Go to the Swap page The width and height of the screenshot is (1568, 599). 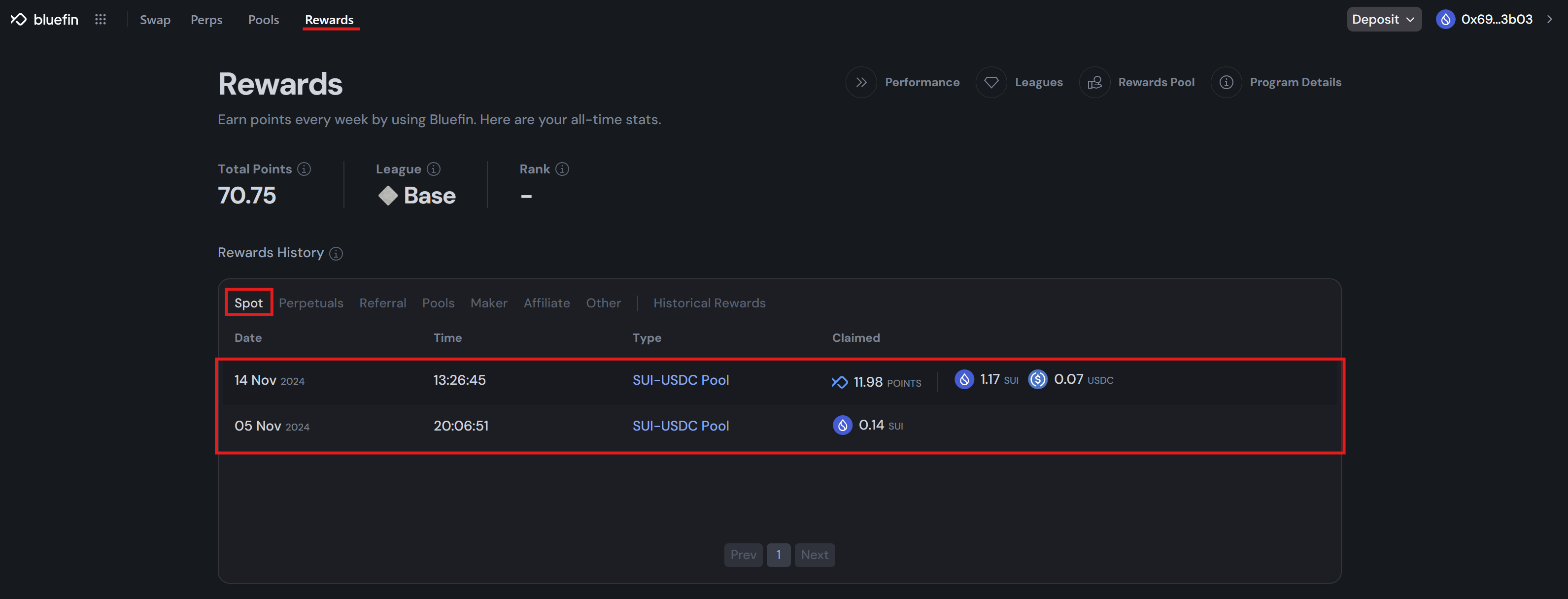155,20
